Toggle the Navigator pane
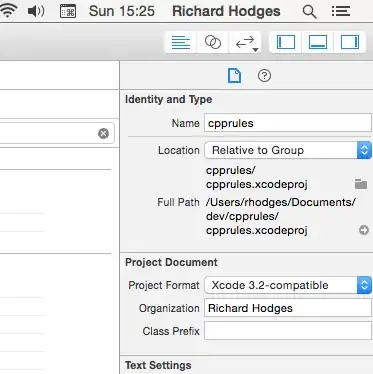Screen dimensions: 373x374 [x=286, y=42]
